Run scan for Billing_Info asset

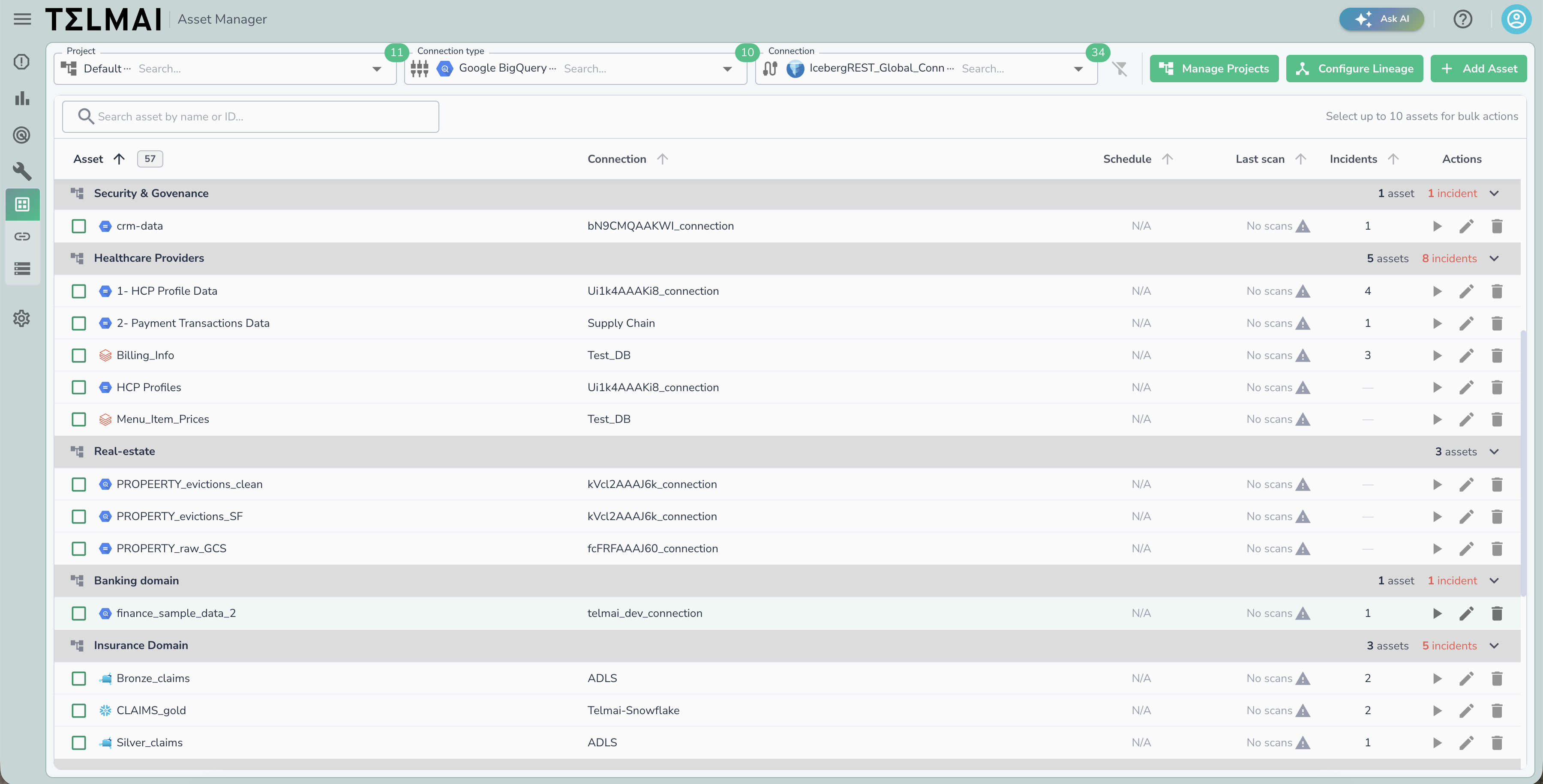1437,356
